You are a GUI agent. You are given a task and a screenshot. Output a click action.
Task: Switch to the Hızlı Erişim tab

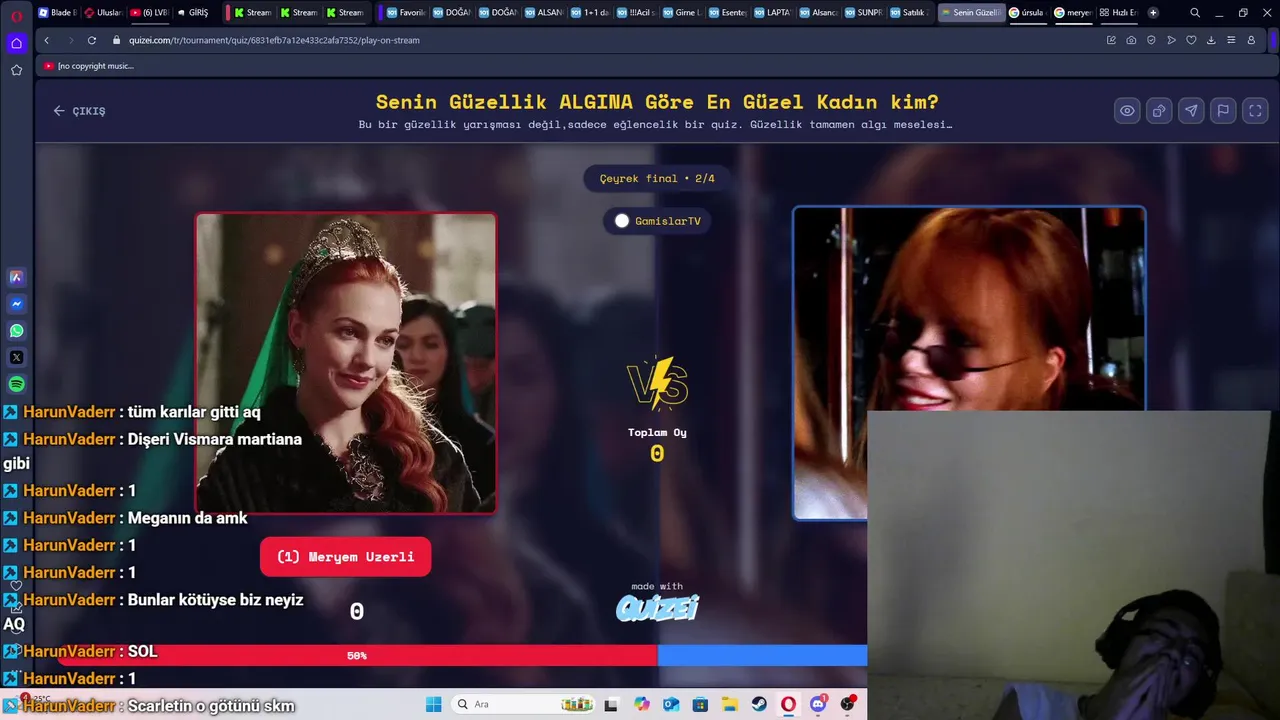pyautogui.click(x=1118, y=13)
